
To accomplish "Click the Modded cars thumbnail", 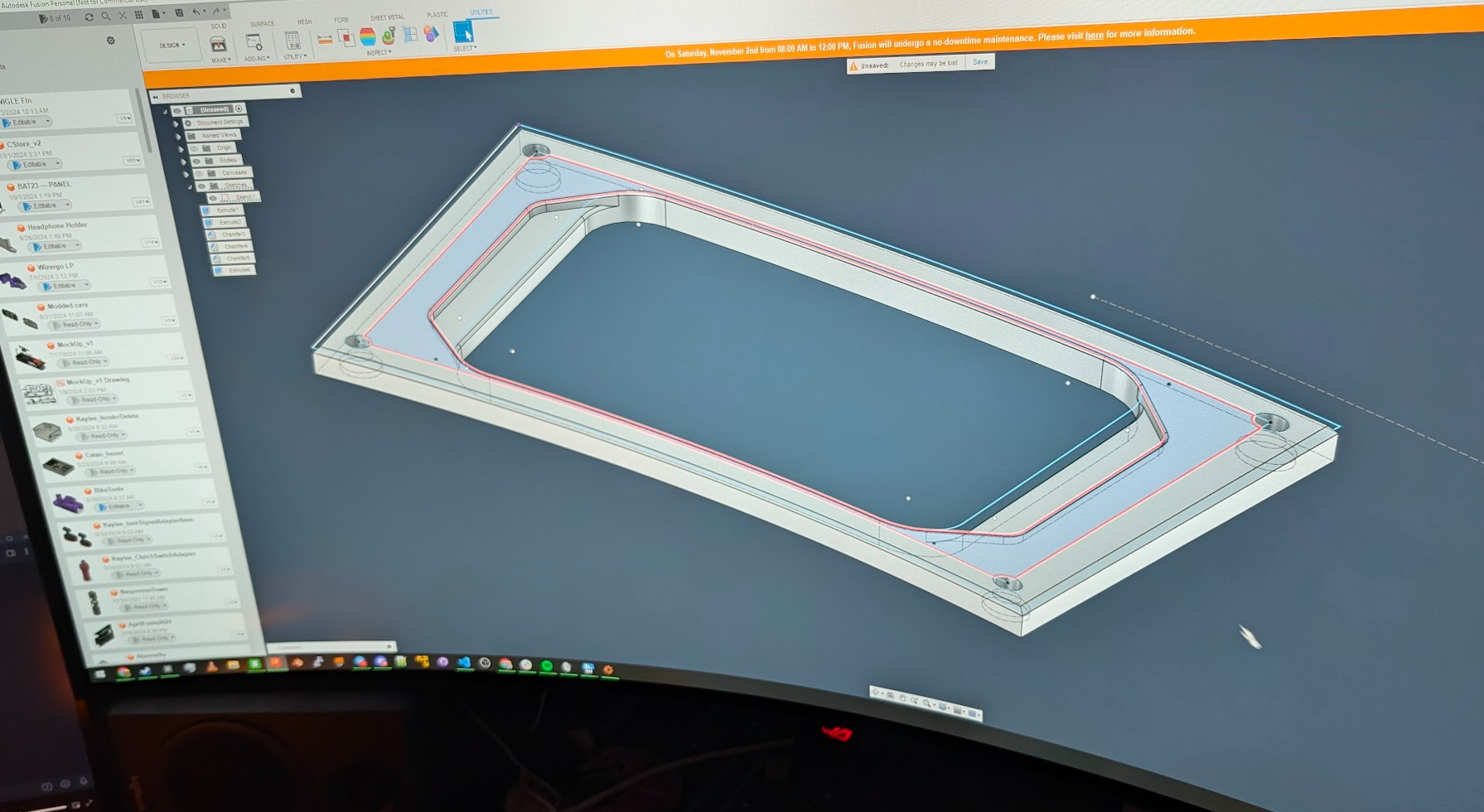I will 21,319.
